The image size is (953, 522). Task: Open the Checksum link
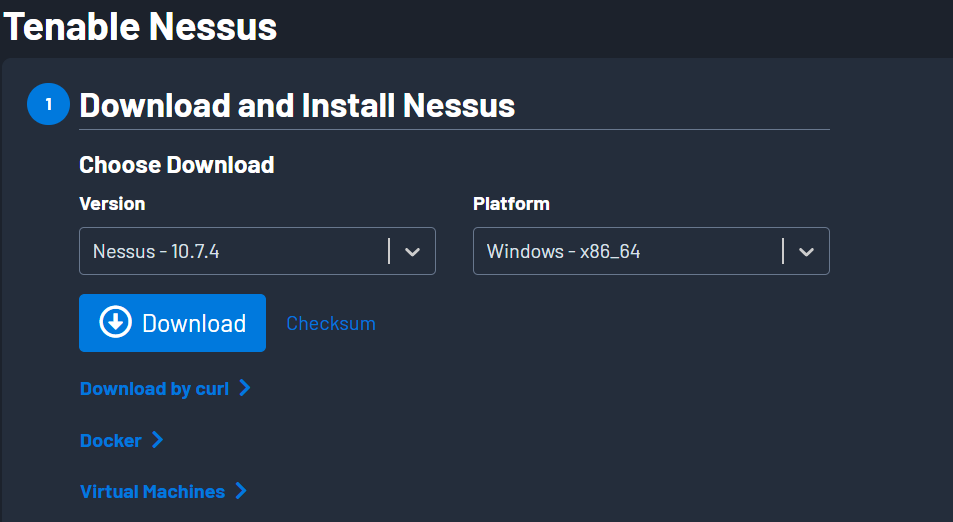(331, 323)
